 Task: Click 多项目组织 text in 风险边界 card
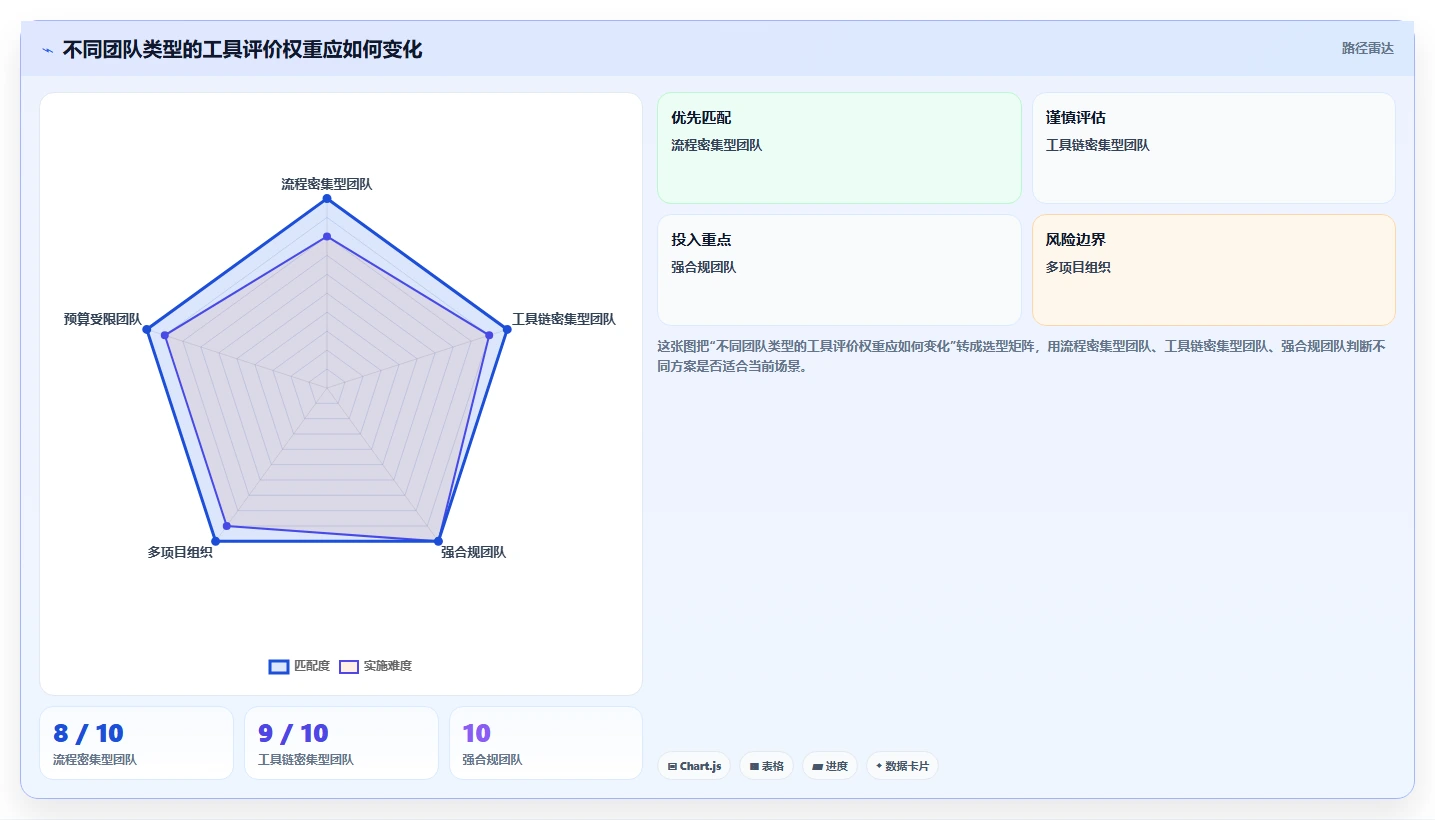coord(1078,267)
